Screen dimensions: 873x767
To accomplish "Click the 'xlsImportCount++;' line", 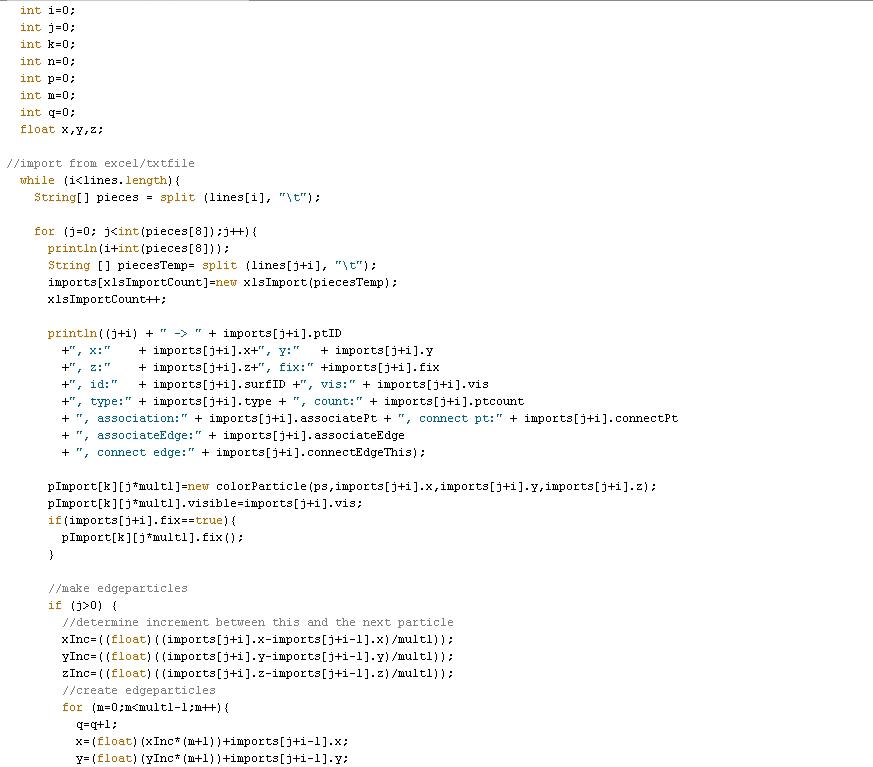I will 107,299.
